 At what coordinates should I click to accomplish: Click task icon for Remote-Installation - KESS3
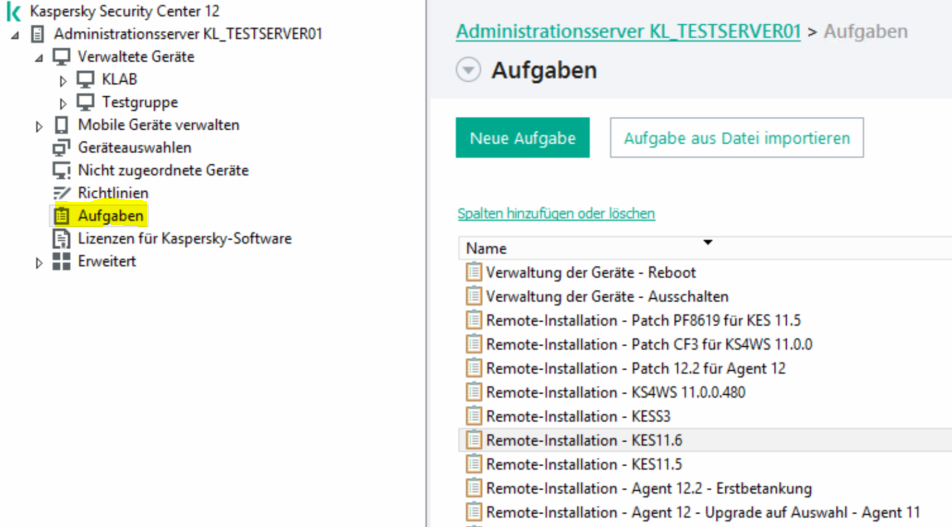coord(474,416)
